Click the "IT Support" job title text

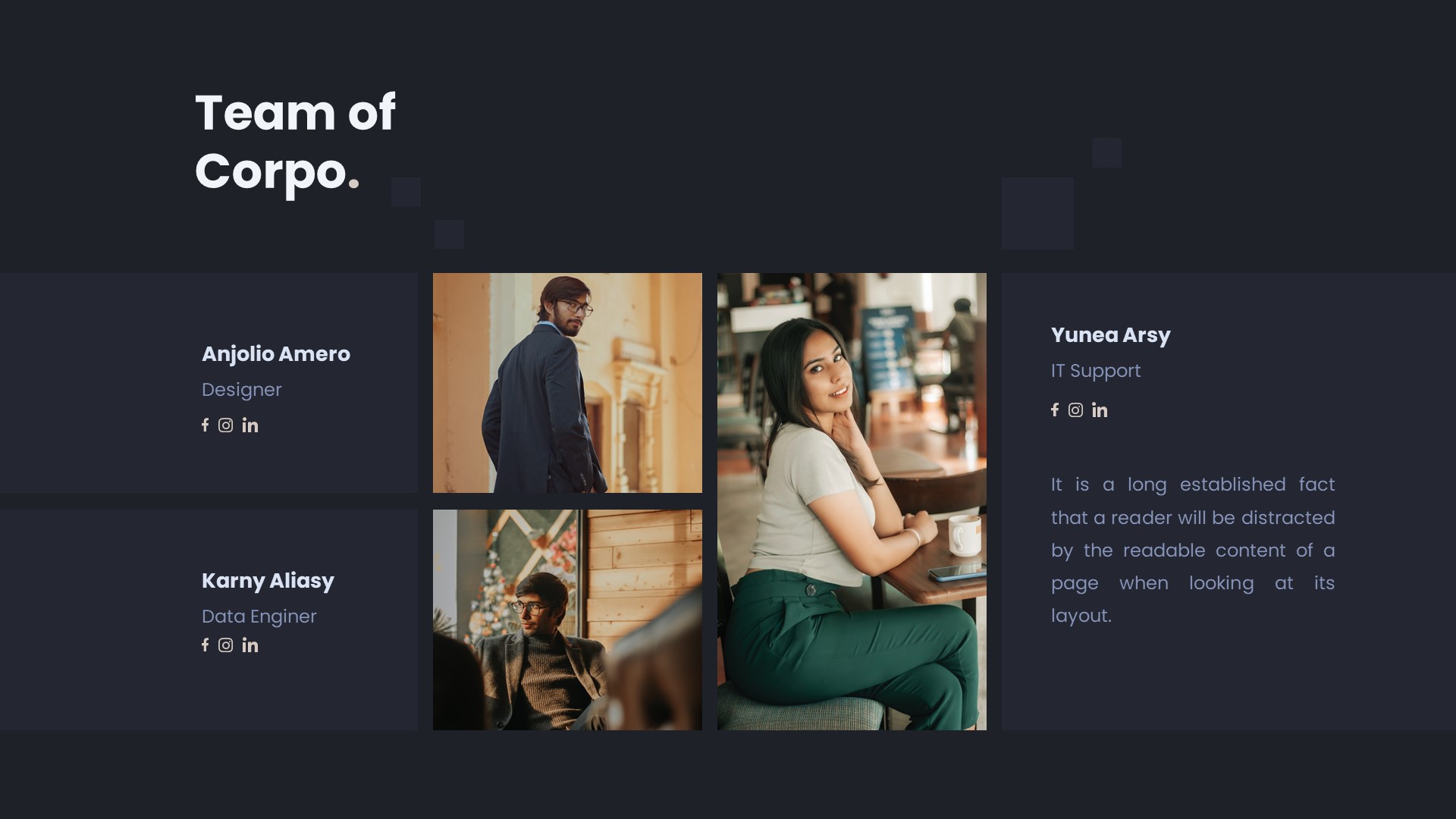click(x=1095, y=371)
